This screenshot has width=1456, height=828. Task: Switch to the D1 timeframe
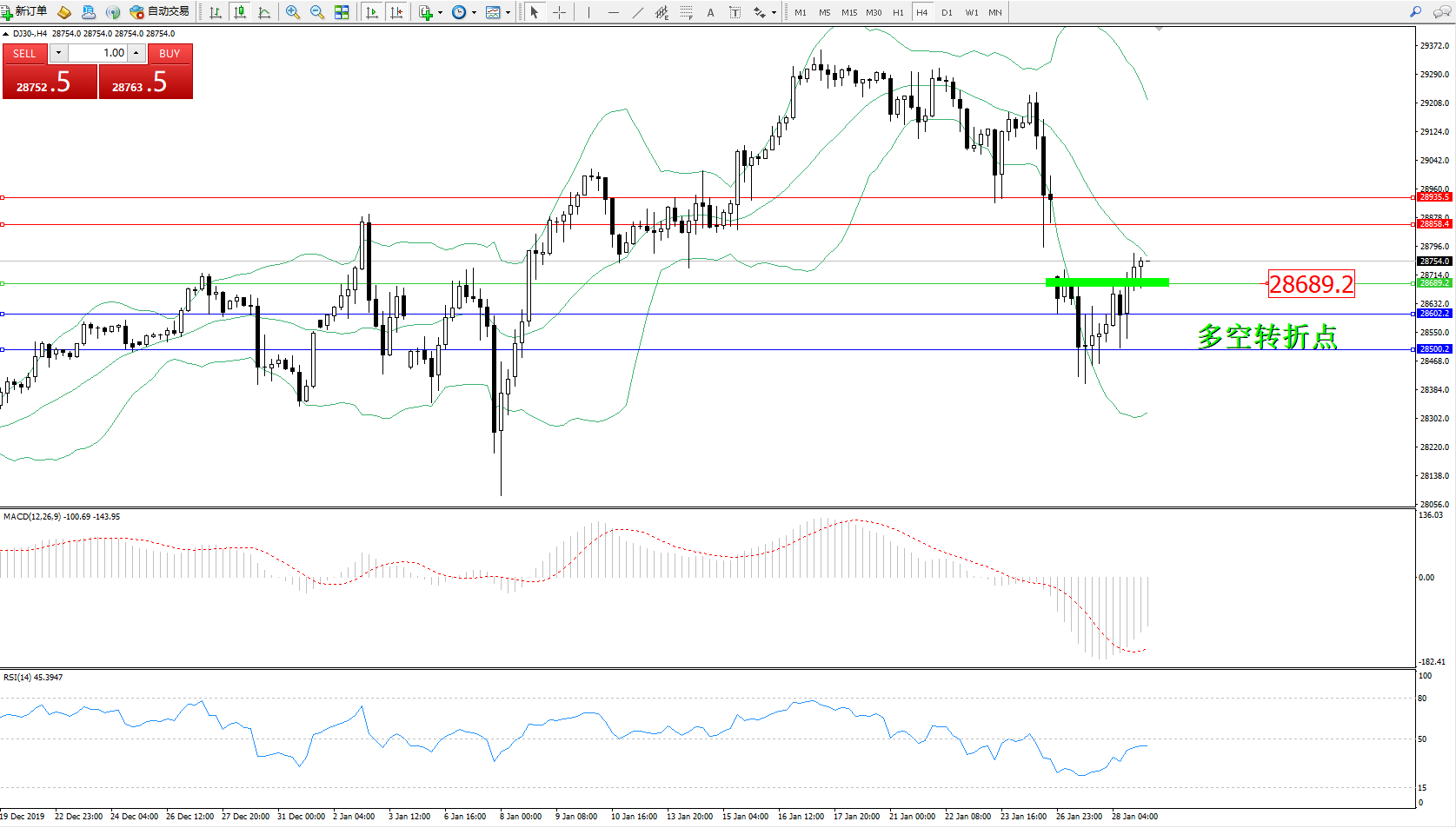(x=947, y=12)
